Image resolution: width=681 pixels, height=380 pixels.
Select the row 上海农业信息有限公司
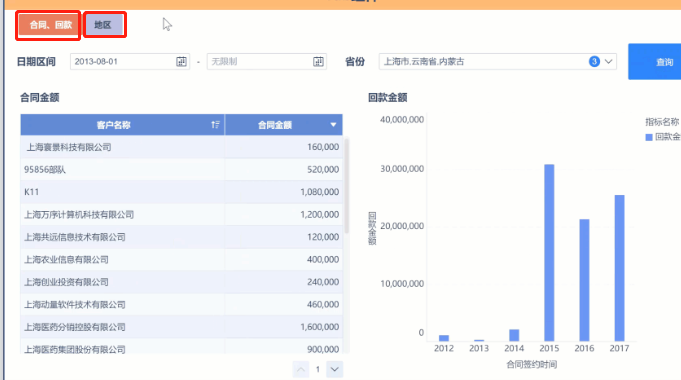click(x=182, y=260)
